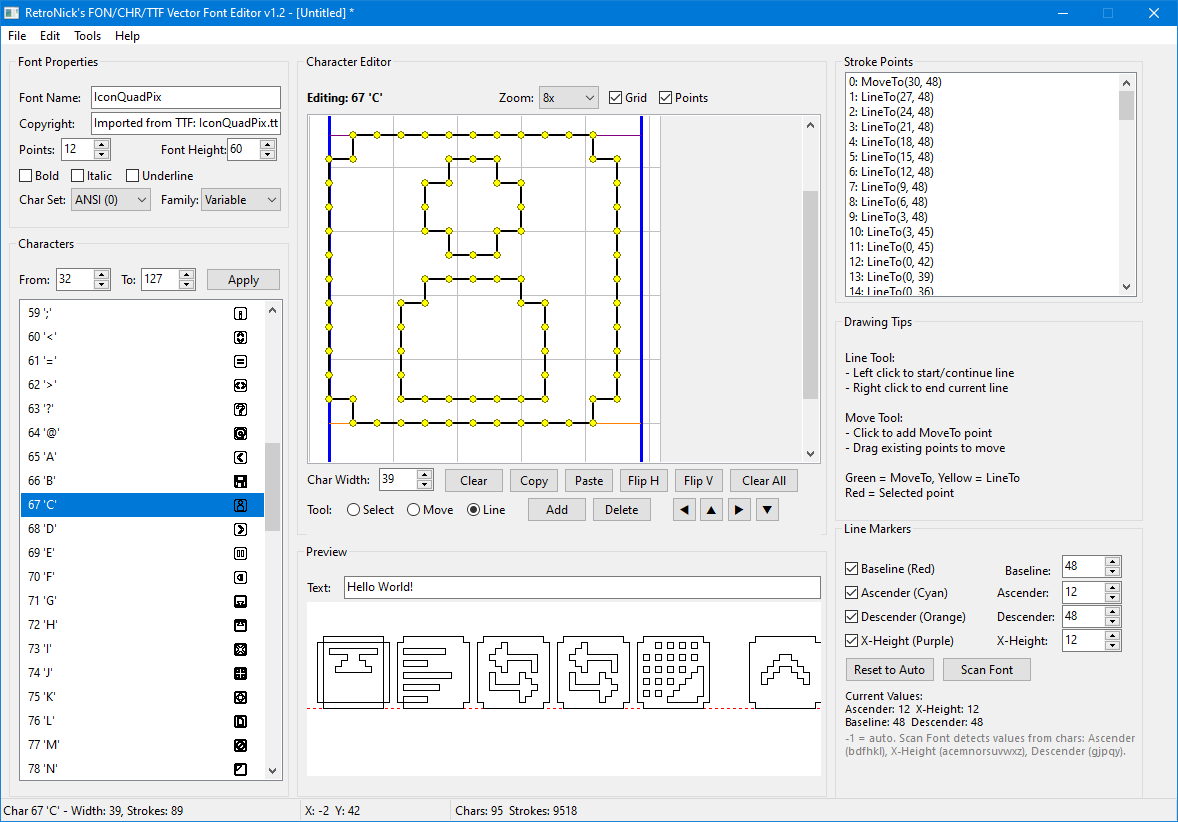1178x822 pixels.
Task: Click the down arrow nudge button
Action: (767, 510)
